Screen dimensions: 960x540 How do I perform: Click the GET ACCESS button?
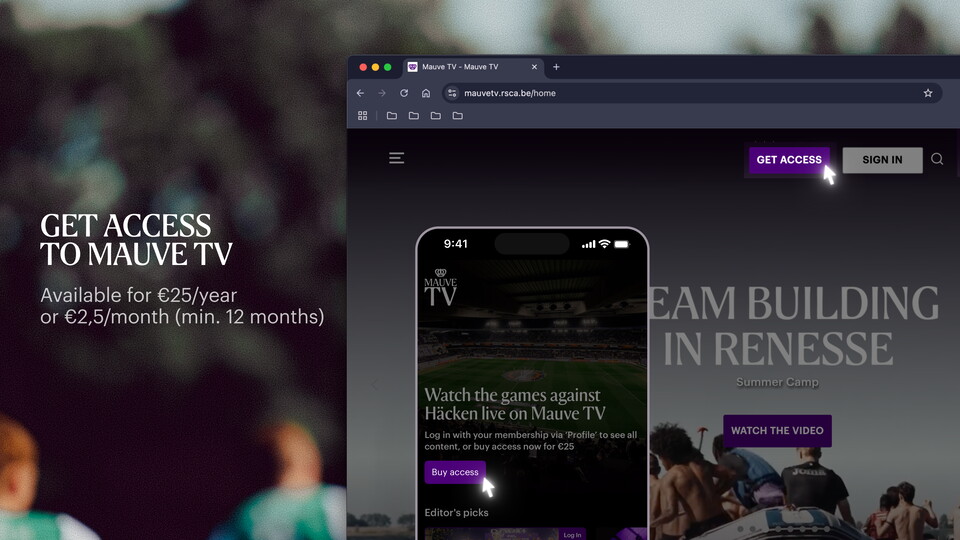pos(788,160)
